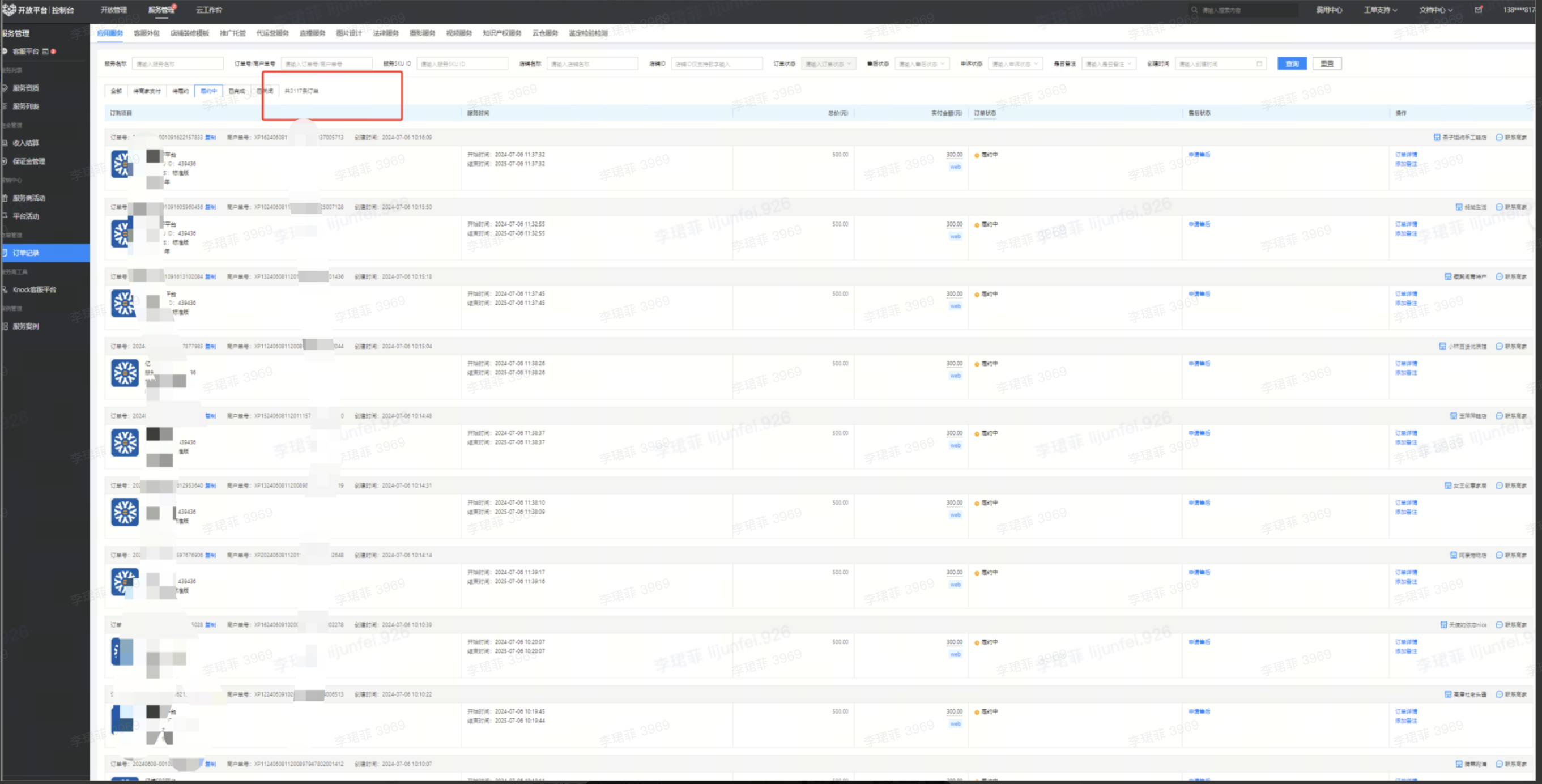Click the search magnifier icon in header
Viewport: 1542px width, 784px height.
tap(1195, 10)
